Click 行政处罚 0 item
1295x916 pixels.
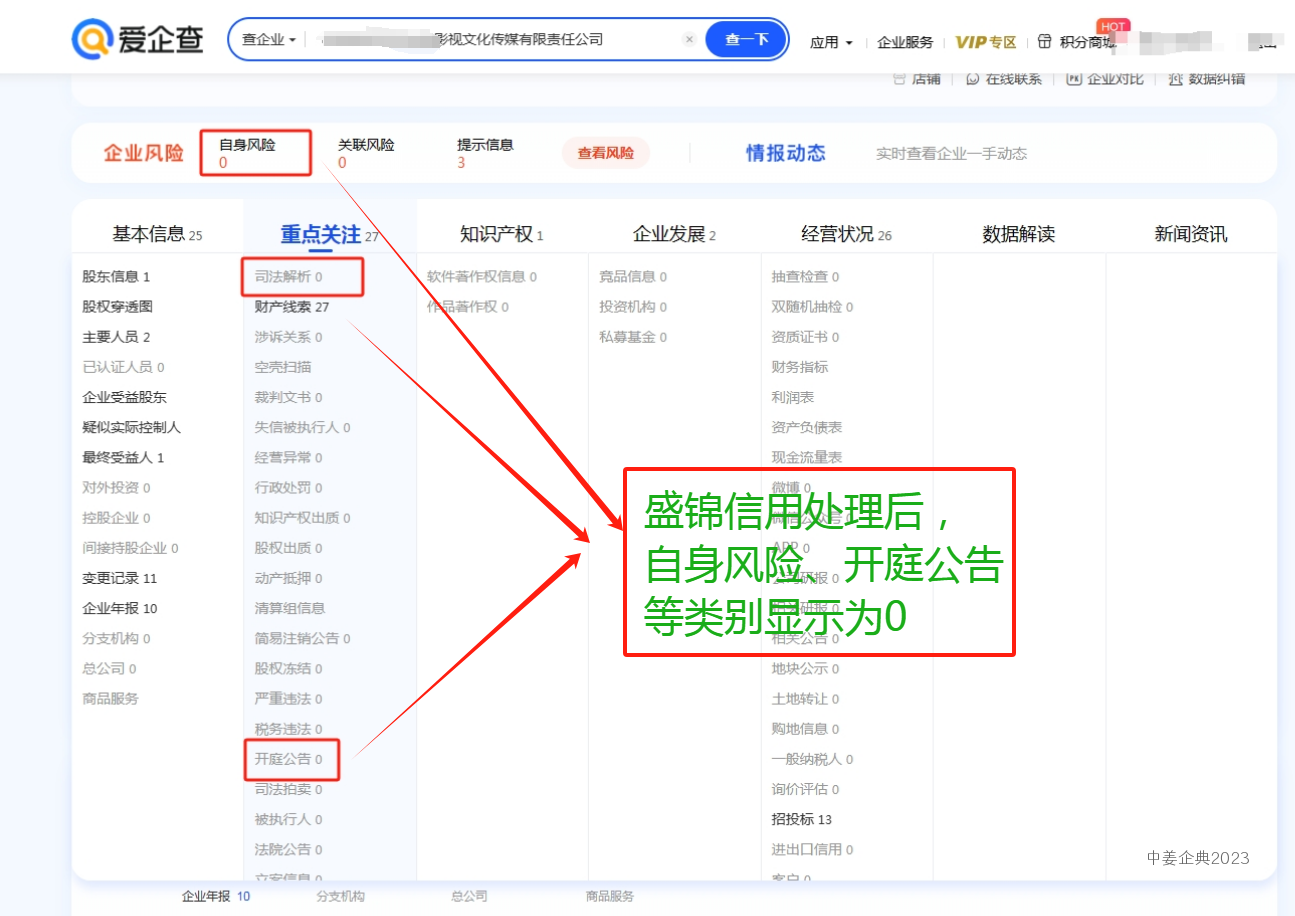coord(288,488)
